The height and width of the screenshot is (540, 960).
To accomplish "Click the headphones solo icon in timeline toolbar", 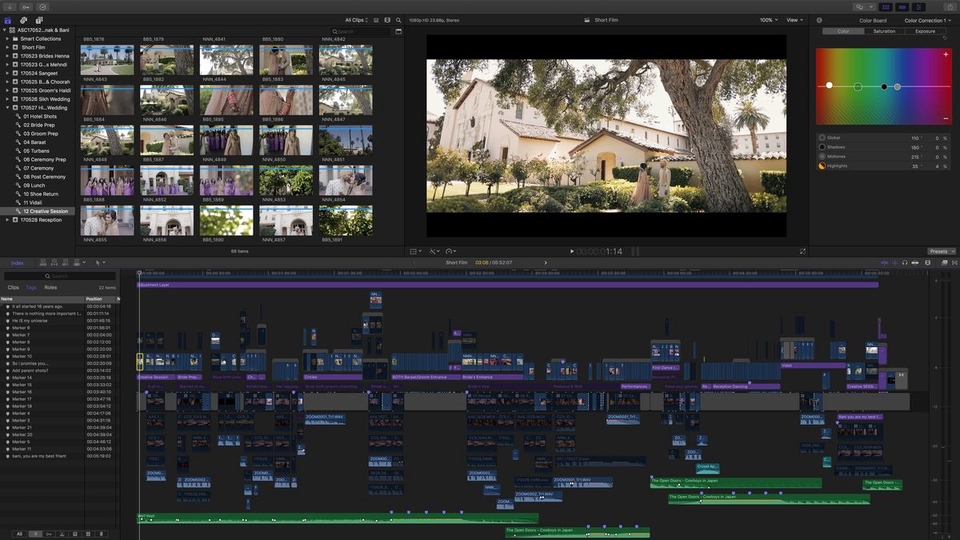I will coord(905,263).
